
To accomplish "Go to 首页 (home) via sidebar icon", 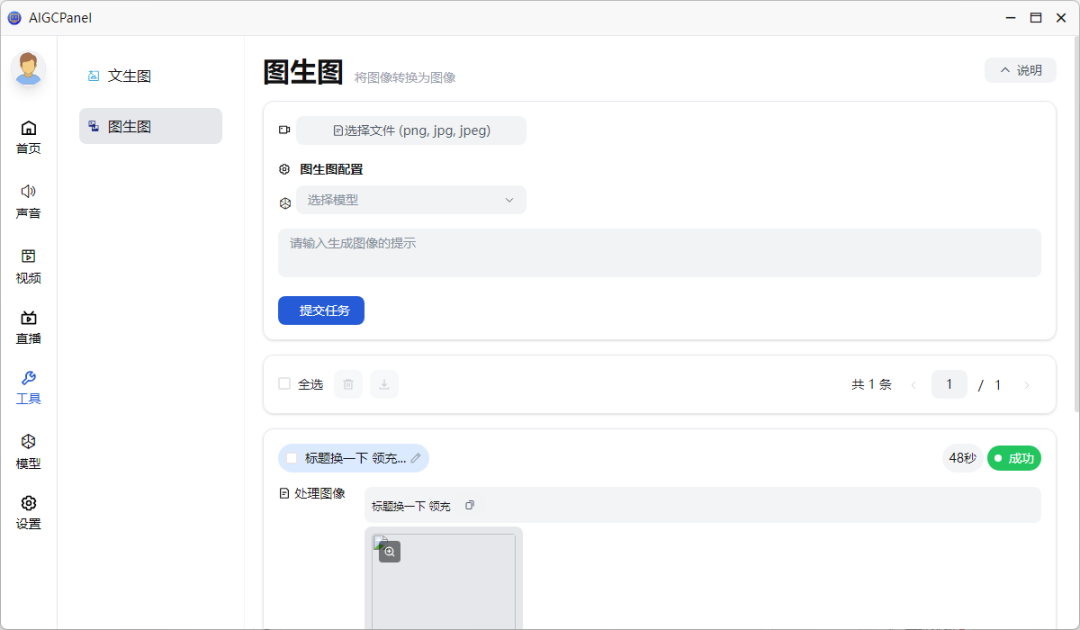I will pyautogui.click(x=28, y=137).
